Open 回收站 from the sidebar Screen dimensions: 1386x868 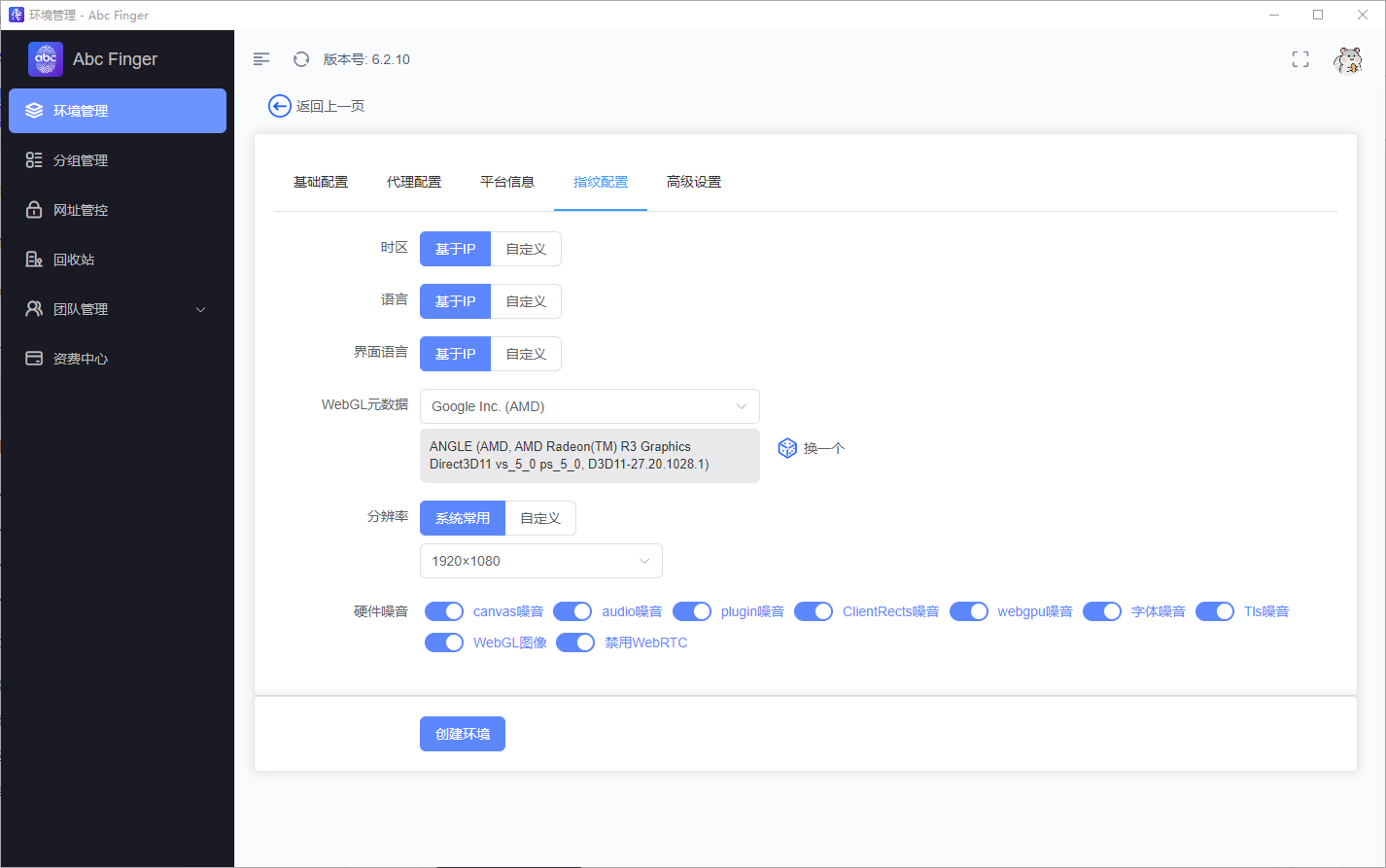tap(74, 260)
